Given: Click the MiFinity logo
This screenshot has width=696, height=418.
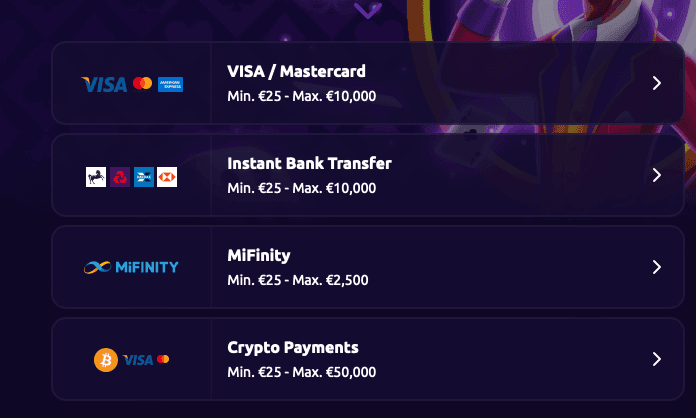Looking at the screenshot, I should coord(131,267).
